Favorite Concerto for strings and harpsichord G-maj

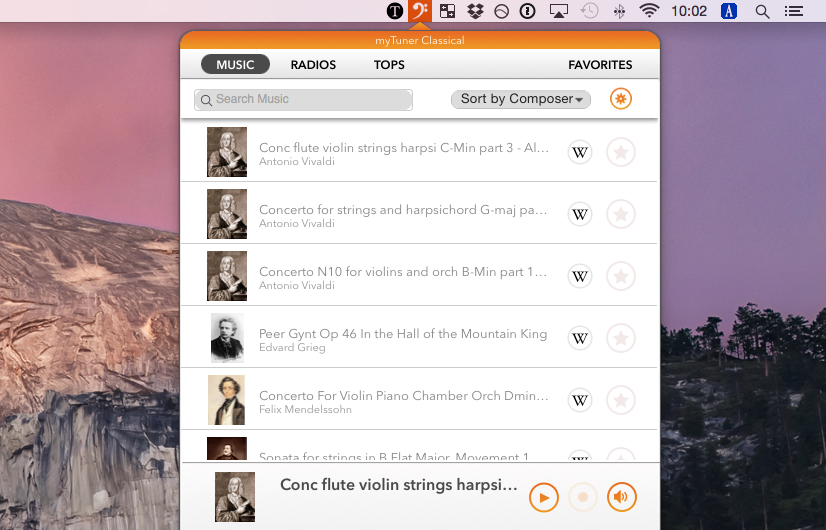(621, 214)
